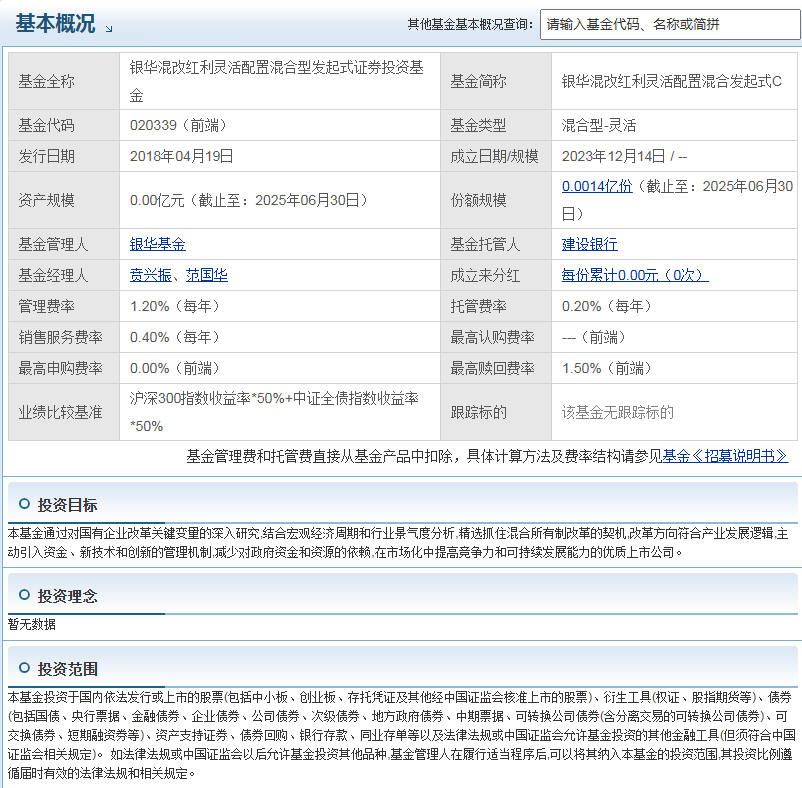Click the small arrow icon beside 基本概况

(109, 29)
